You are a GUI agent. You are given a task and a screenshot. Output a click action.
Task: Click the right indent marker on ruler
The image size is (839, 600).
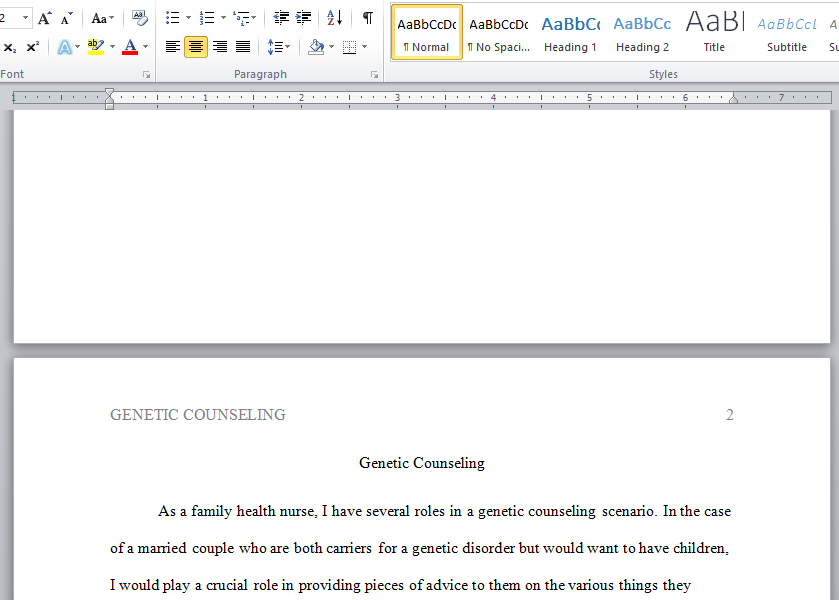(734, 98)
